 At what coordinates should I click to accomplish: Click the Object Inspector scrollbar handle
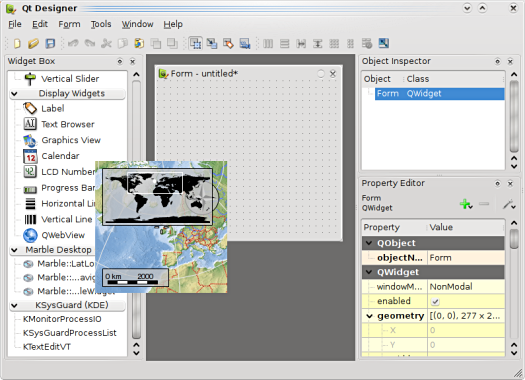point(514,116)
